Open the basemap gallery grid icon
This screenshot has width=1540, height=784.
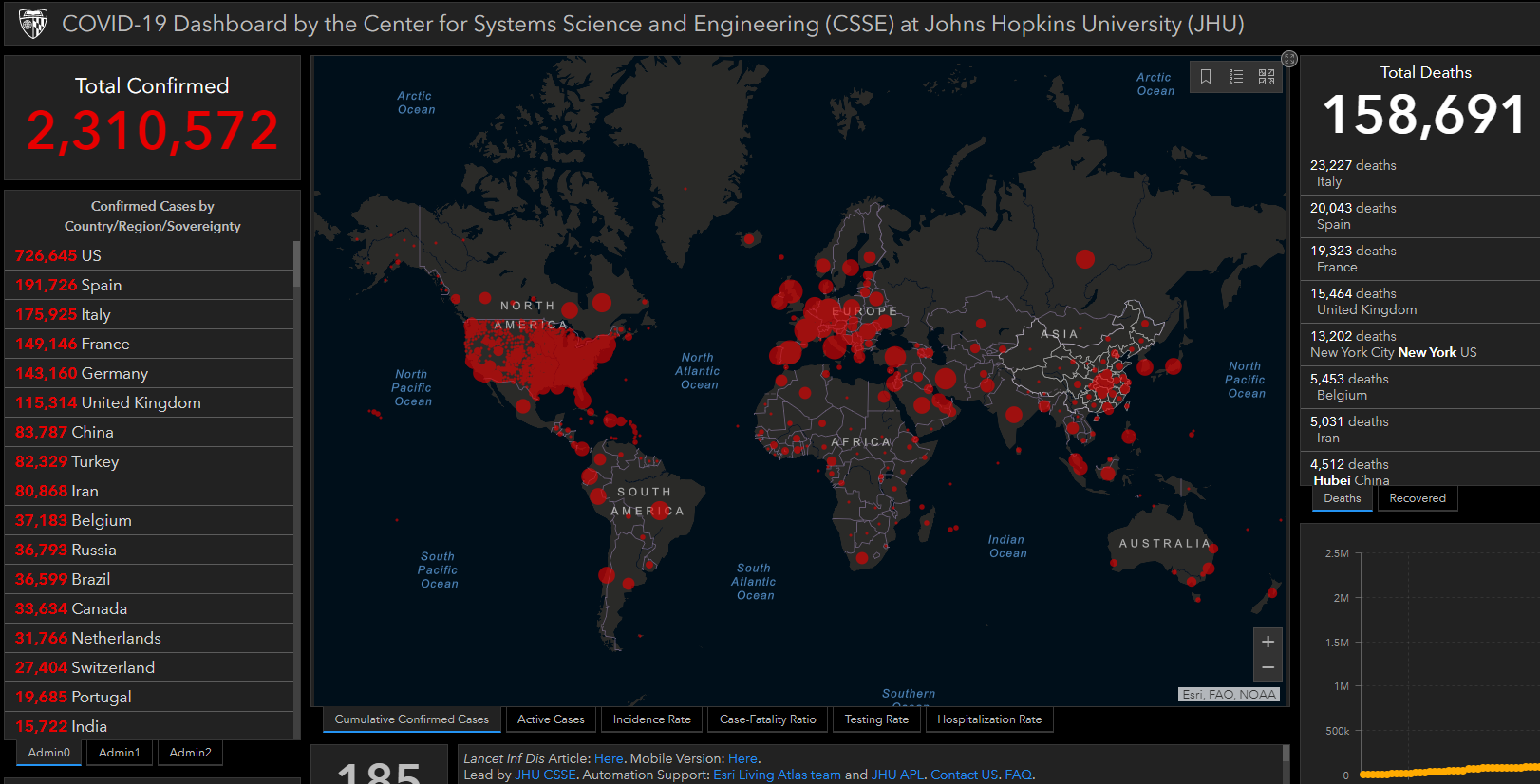(x=1267, y=77)
